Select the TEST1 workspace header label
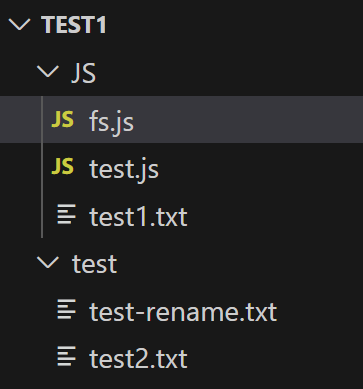 [x=74, y=25]
